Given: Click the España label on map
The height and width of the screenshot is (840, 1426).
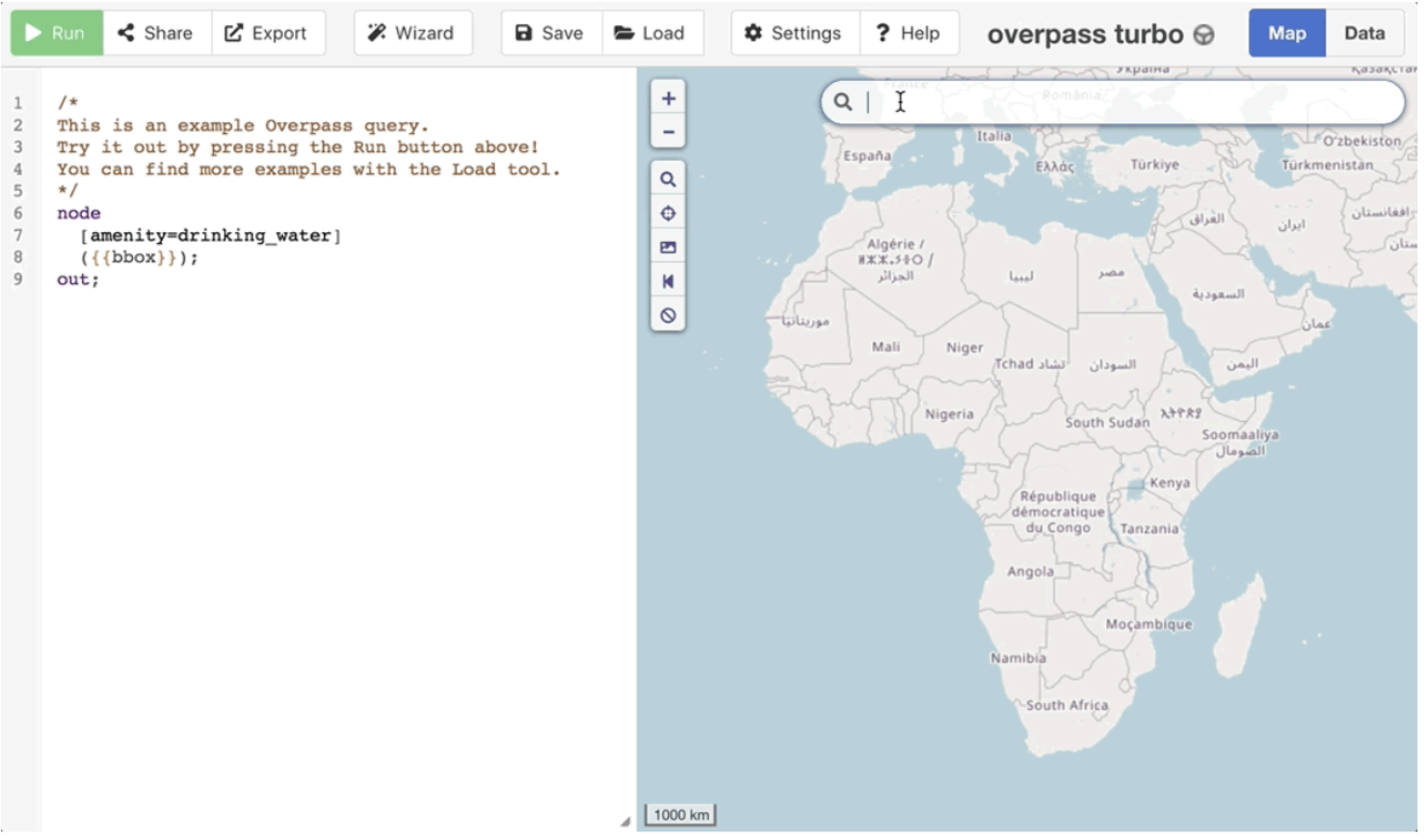Looking at the screenshot, I should coord(867,156).
